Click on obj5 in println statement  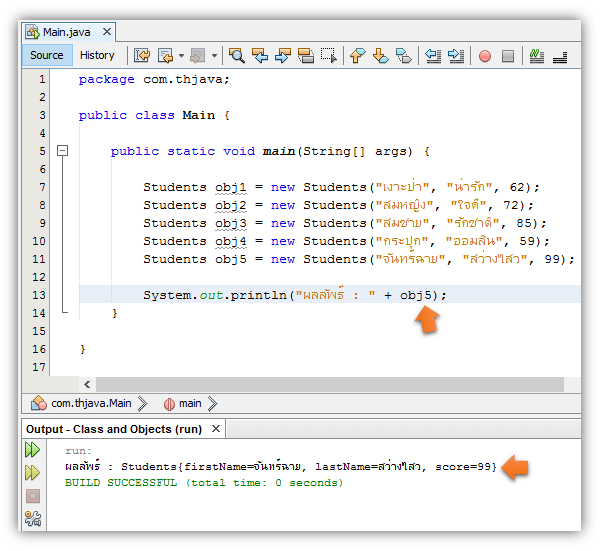(416, 295)
